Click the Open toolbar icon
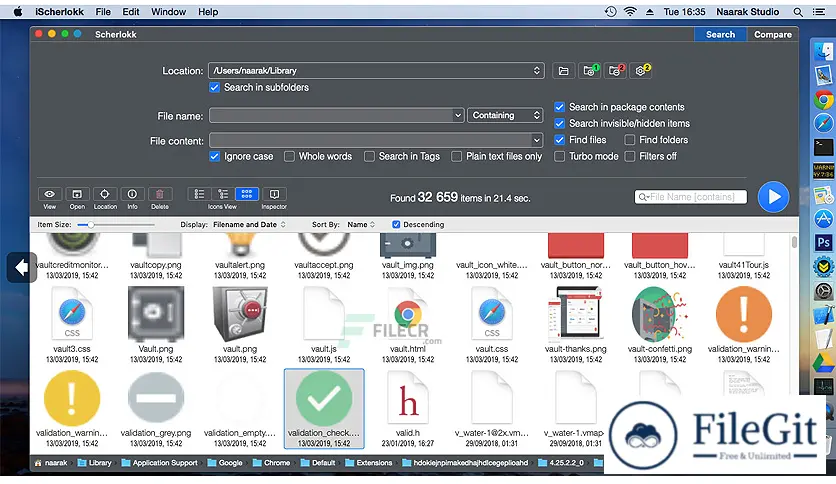Screen dimensions: 836x484 coord(77,194)
